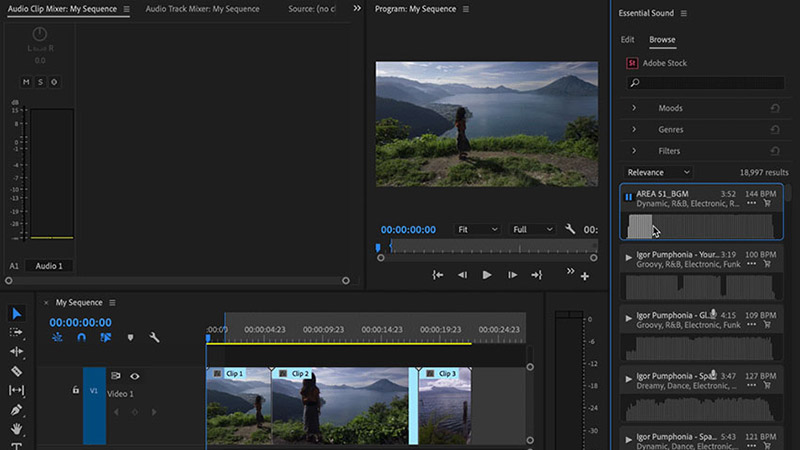
Task: Open the Fit zoom level dropdown
Action: pos(477,229)
